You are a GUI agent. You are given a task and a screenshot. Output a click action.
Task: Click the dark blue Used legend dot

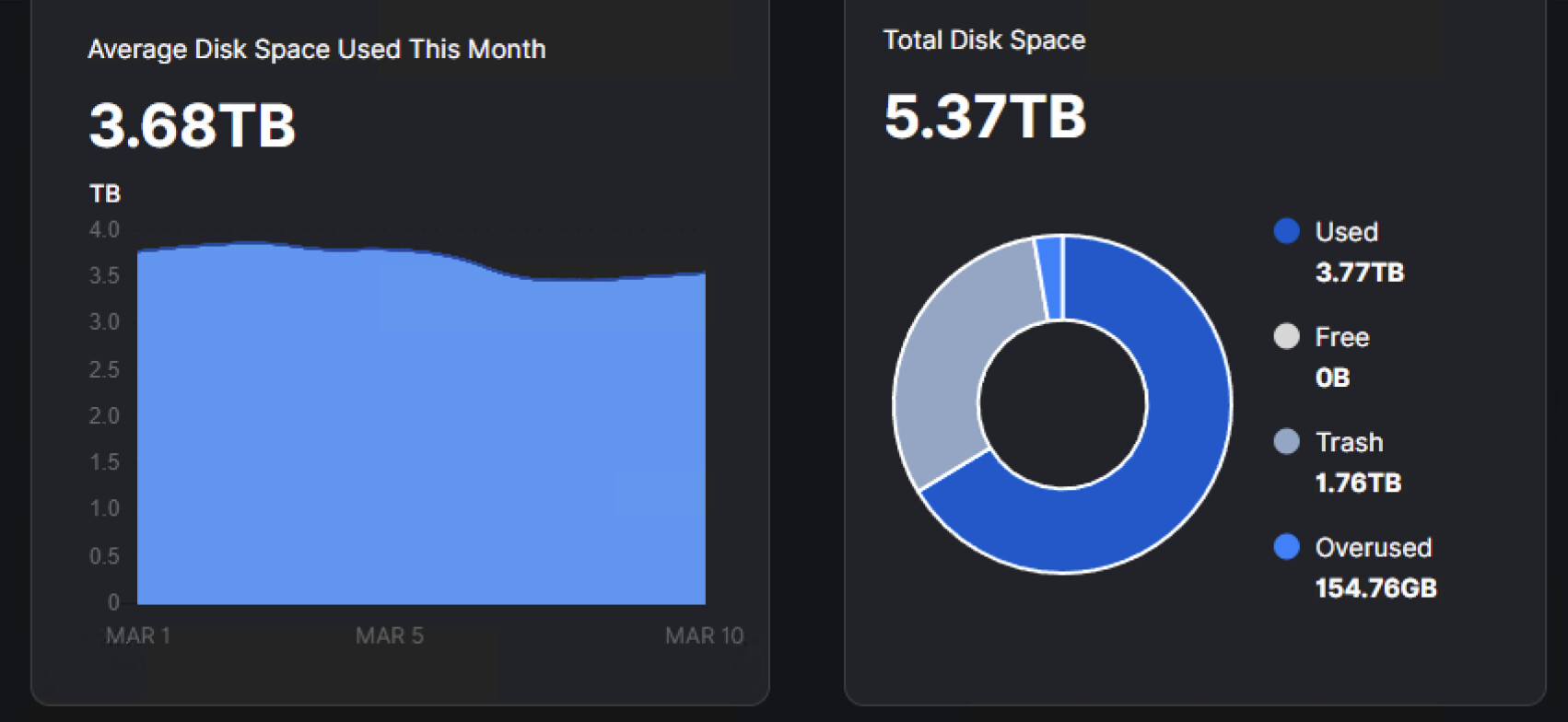click(1286, 231)
